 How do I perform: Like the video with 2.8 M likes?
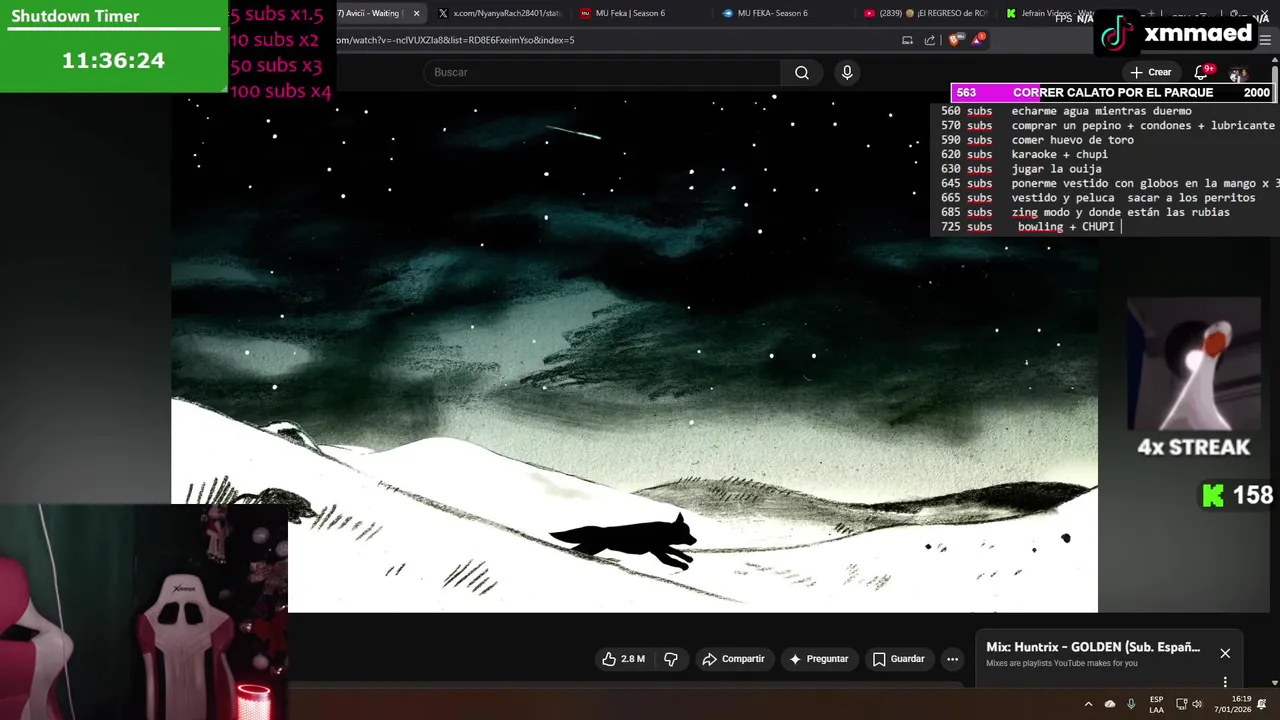pyautogui.click(x=623, y=659)
